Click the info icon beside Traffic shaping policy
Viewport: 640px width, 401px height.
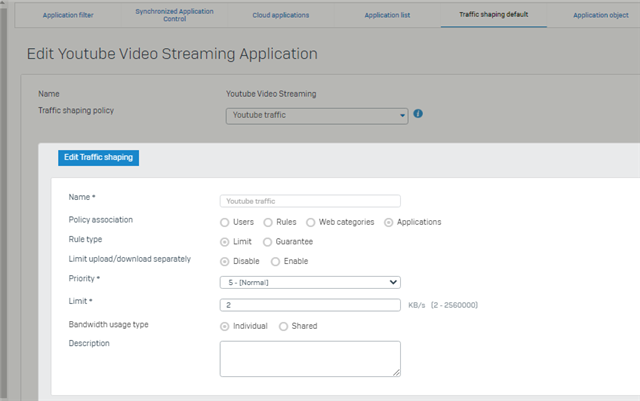pyautogui.click(x=418, y=114)
